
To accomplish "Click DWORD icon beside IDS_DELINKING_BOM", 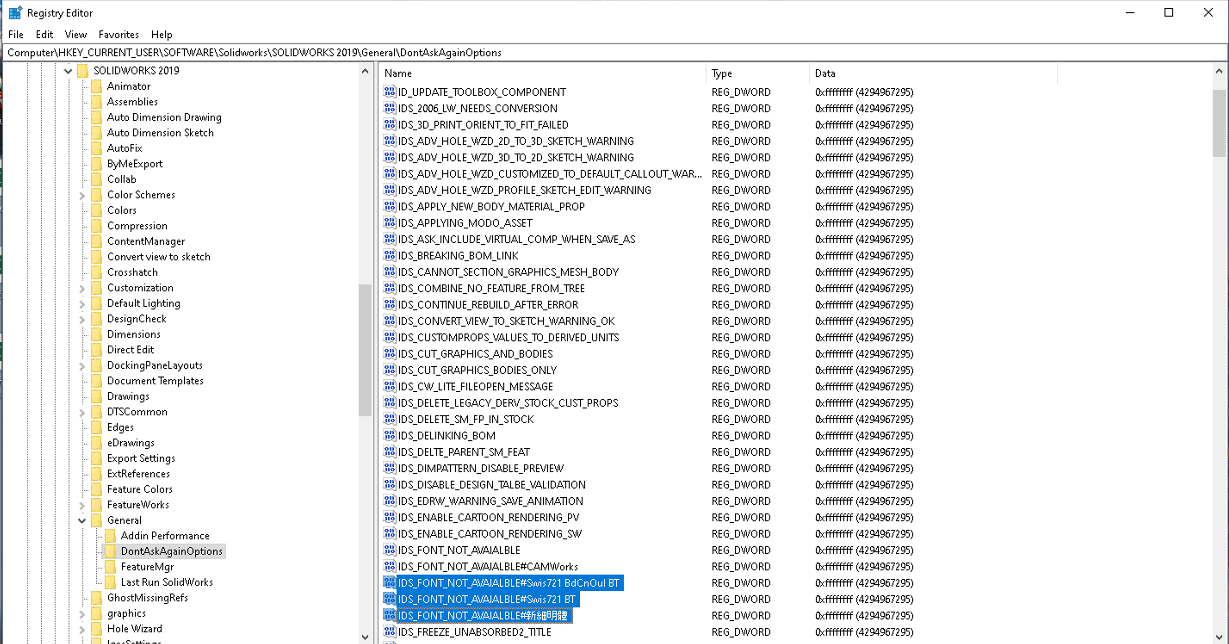I will click(x=390, y=436).
